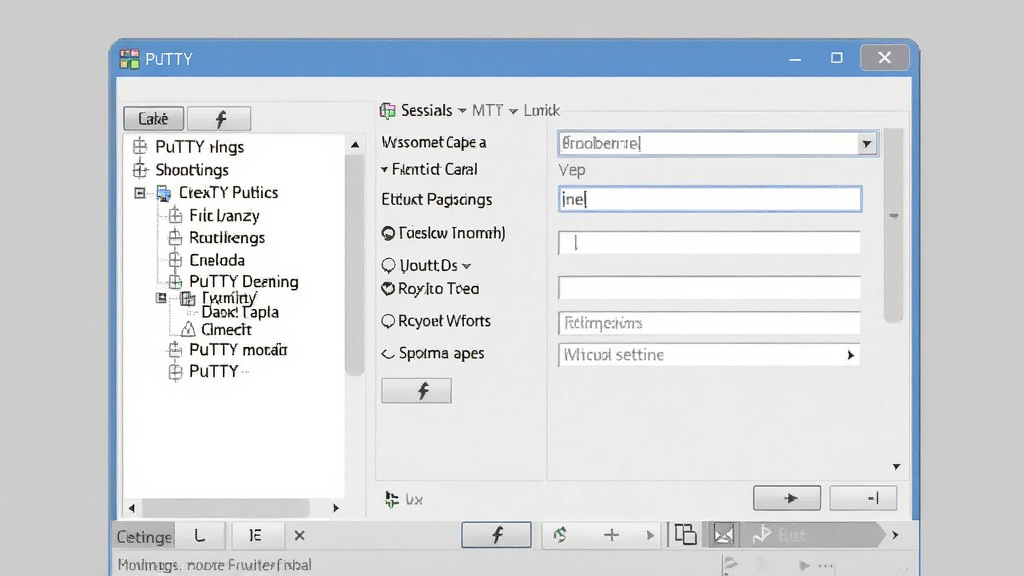Image resolution: width=1024 pixels, height=576 pixels.
Task: Select Shoottings tree node
Action: (191, 170)
